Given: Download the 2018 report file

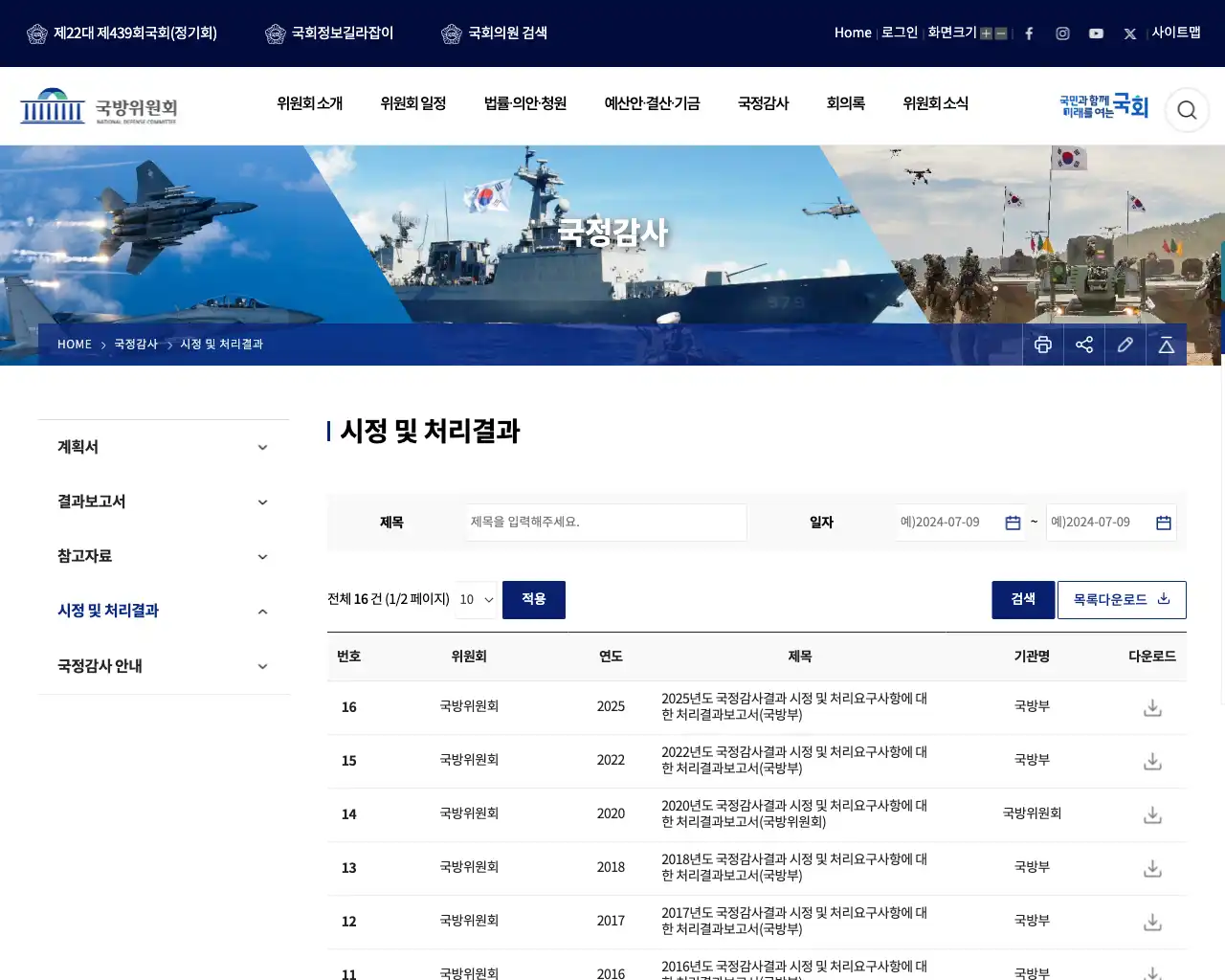Looking at the screenshot, I should coord(1152,869).
